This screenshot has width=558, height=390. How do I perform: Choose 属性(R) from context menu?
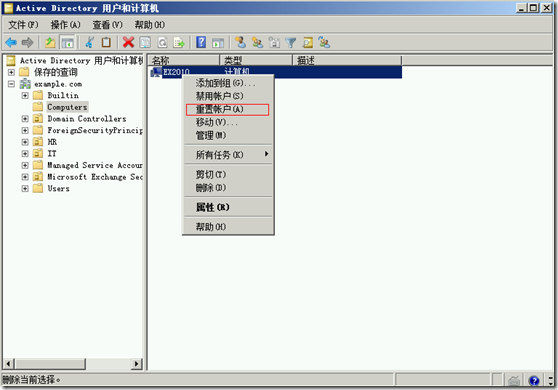(x=228, y=207)
